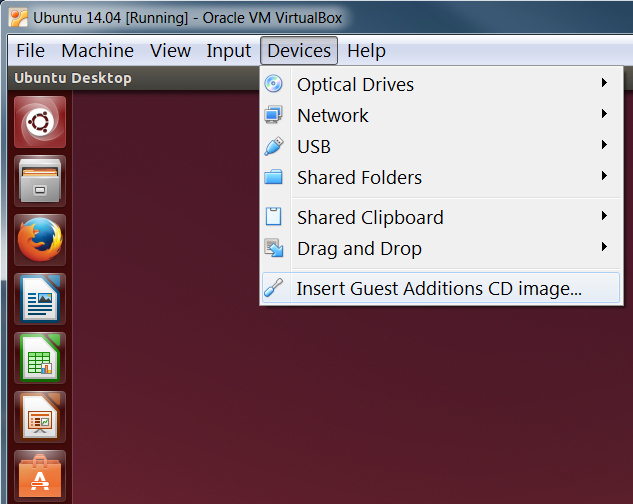Click the Guest Additions screwdriver icon

pos(274,288)
